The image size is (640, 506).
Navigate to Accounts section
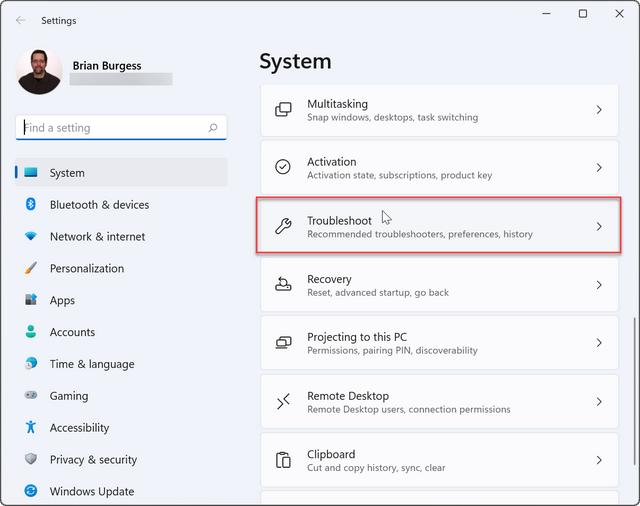coord(72,332)
